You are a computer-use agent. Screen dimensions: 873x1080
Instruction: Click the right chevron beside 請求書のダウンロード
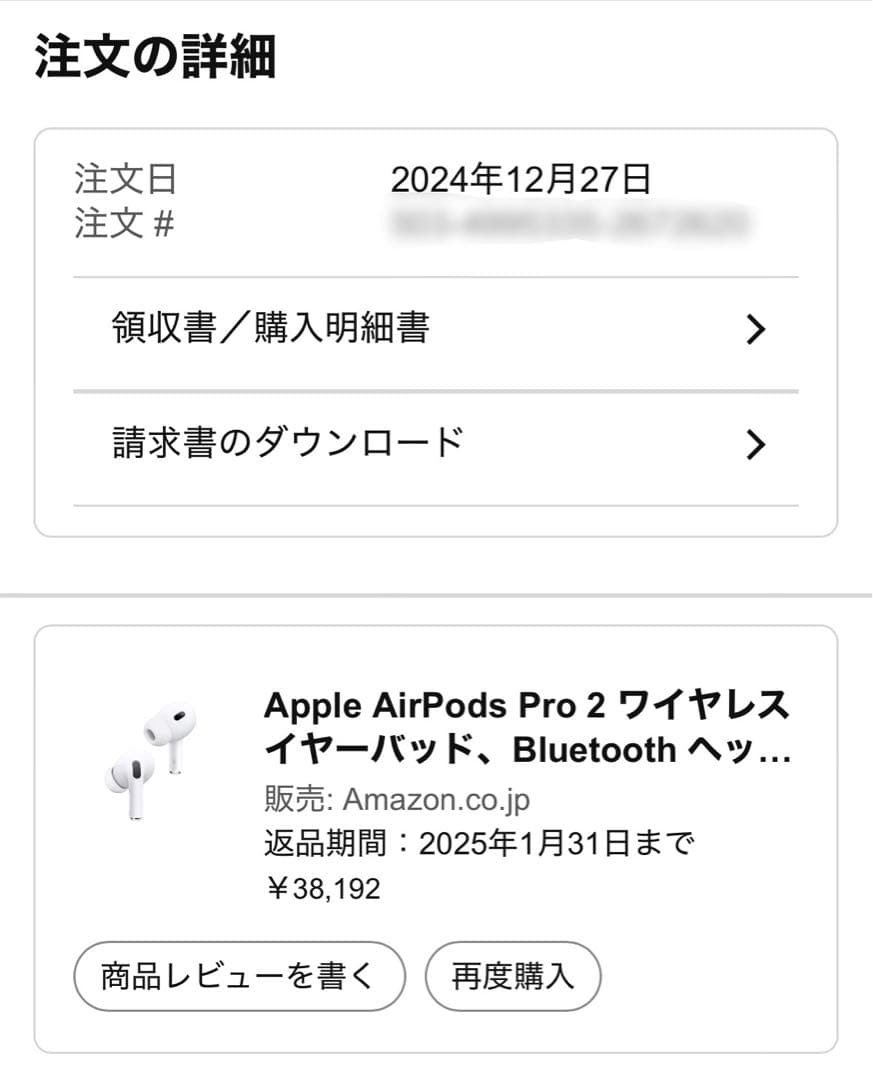(x=757, y=443)
